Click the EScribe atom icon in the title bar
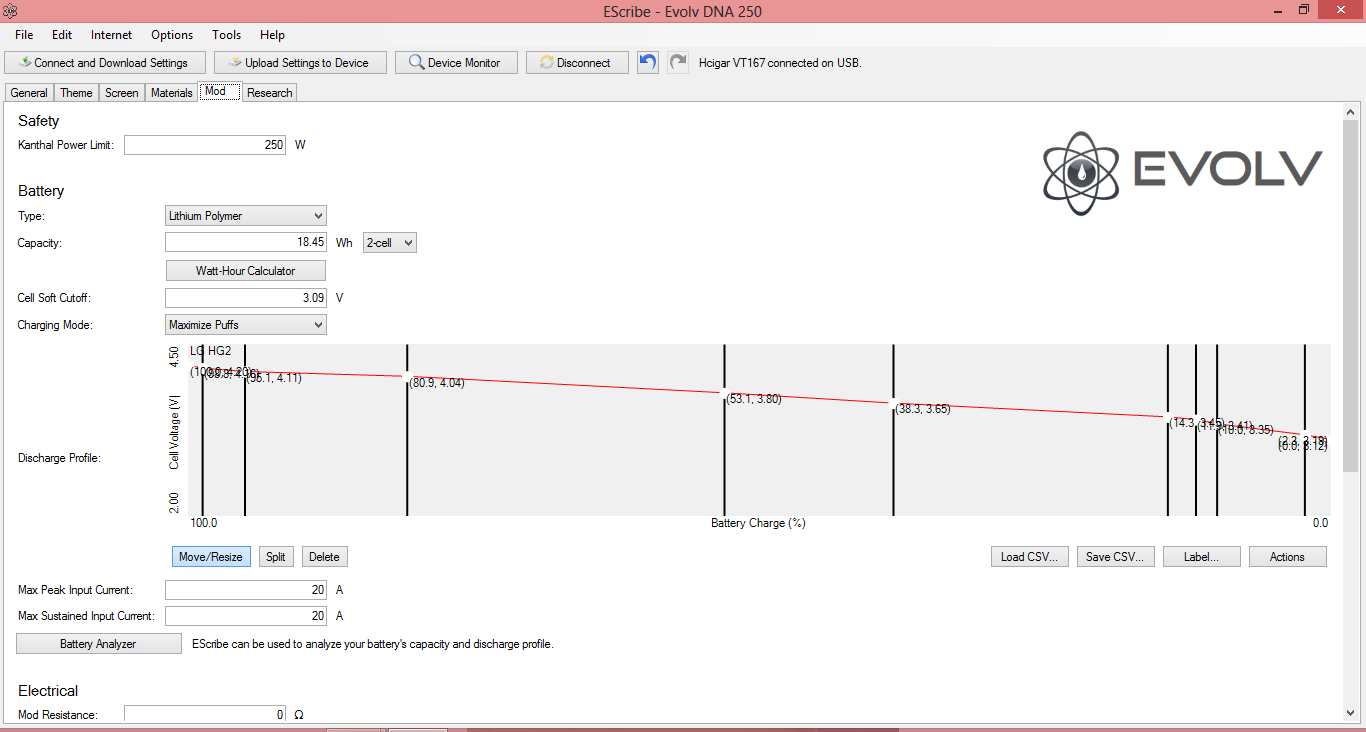1366x732 pixels. click(x=11, y=11)
